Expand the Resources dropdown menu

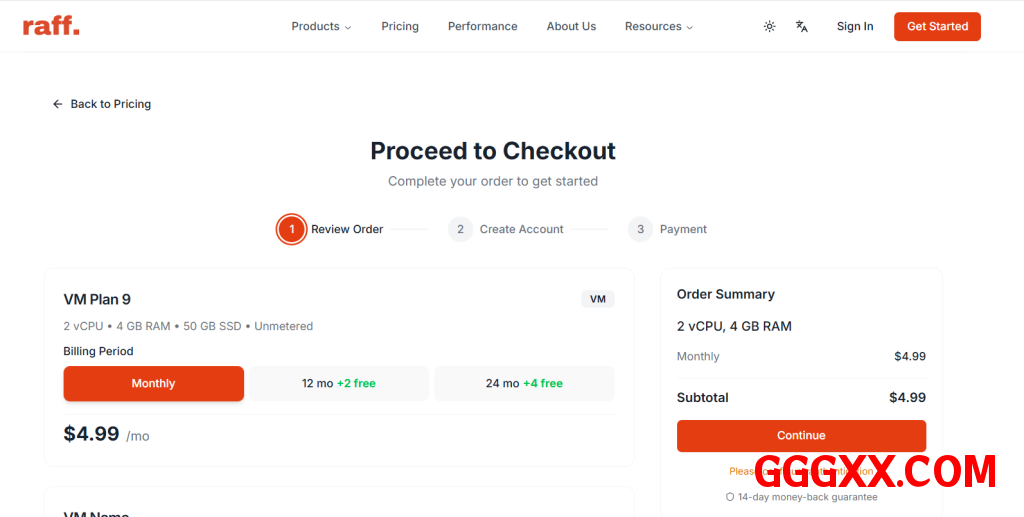(x=658, y=27)
